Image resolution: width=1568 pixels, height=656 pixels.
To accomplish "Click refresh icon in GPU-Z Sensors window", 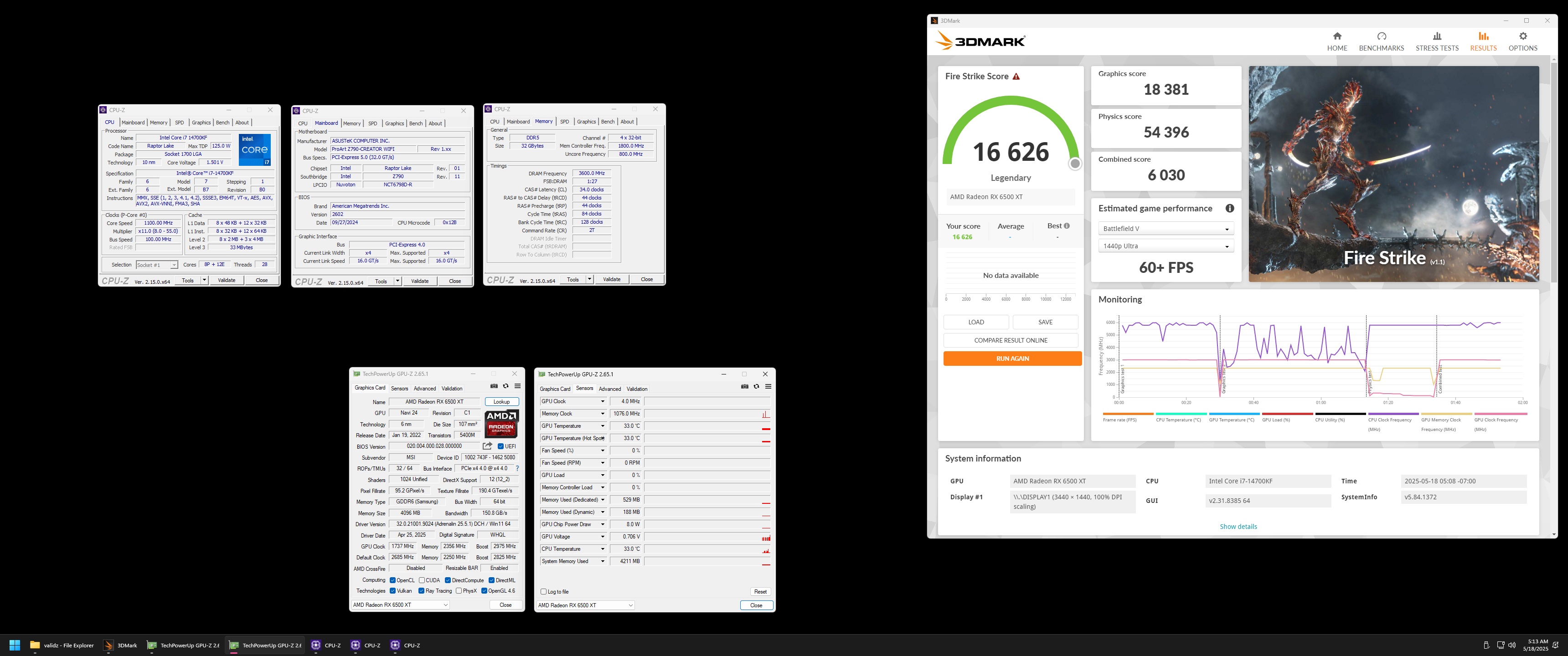I will pos(757,386).
